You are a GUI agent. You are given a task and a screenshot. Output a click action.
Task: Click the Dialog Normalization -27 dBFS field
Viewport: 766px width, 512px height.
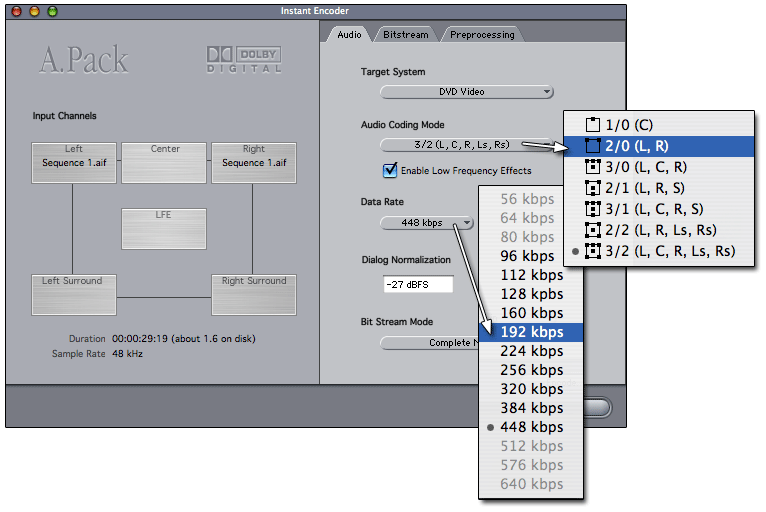point(418,284)
